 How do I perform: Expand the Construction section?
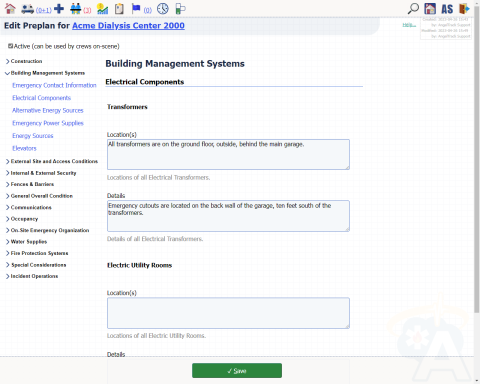24,61
